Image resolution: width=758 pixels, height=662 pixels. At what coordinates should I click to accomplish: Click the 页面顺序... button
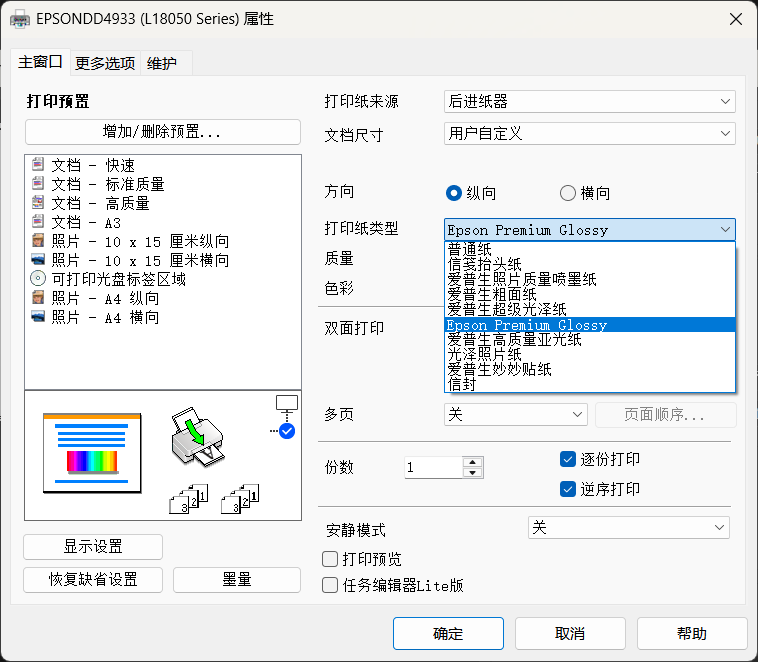(x=665, y=414)
